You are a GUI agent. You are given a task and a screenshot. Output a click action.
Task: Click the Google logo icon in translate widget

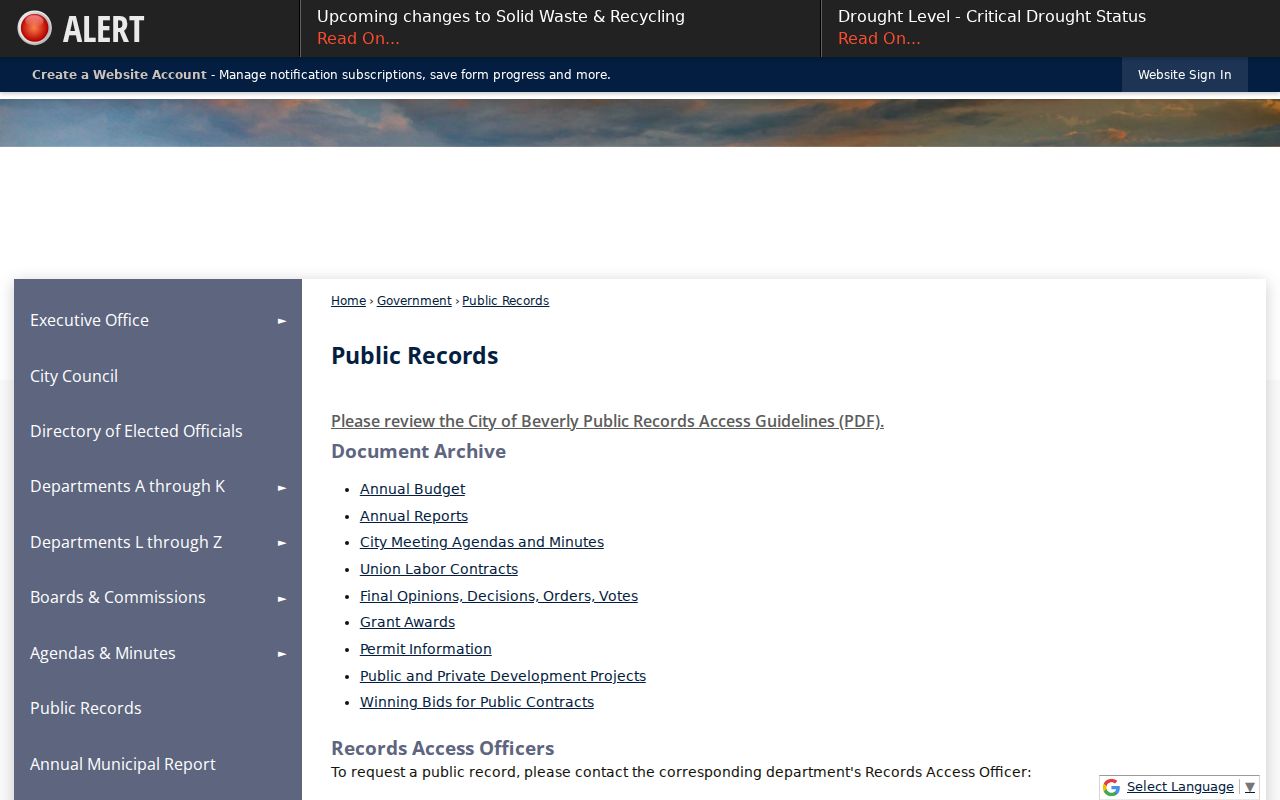(1111, 788)
